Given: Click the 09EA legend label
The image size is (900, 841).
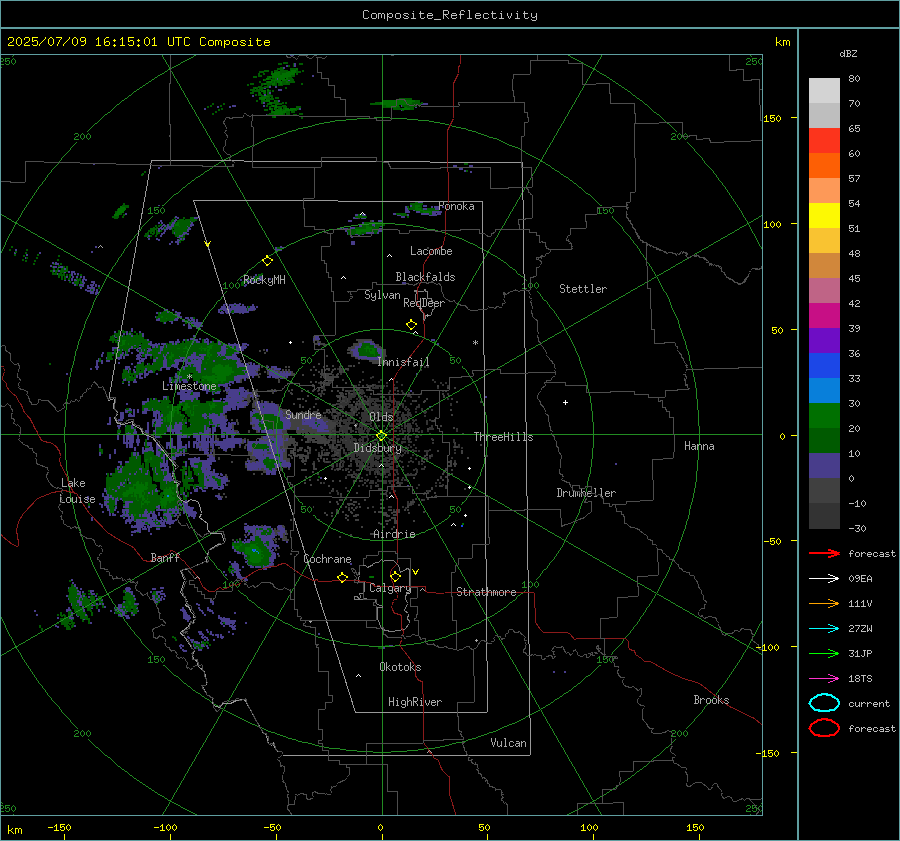Looking at the screenshot, I should tap(860, 579).
